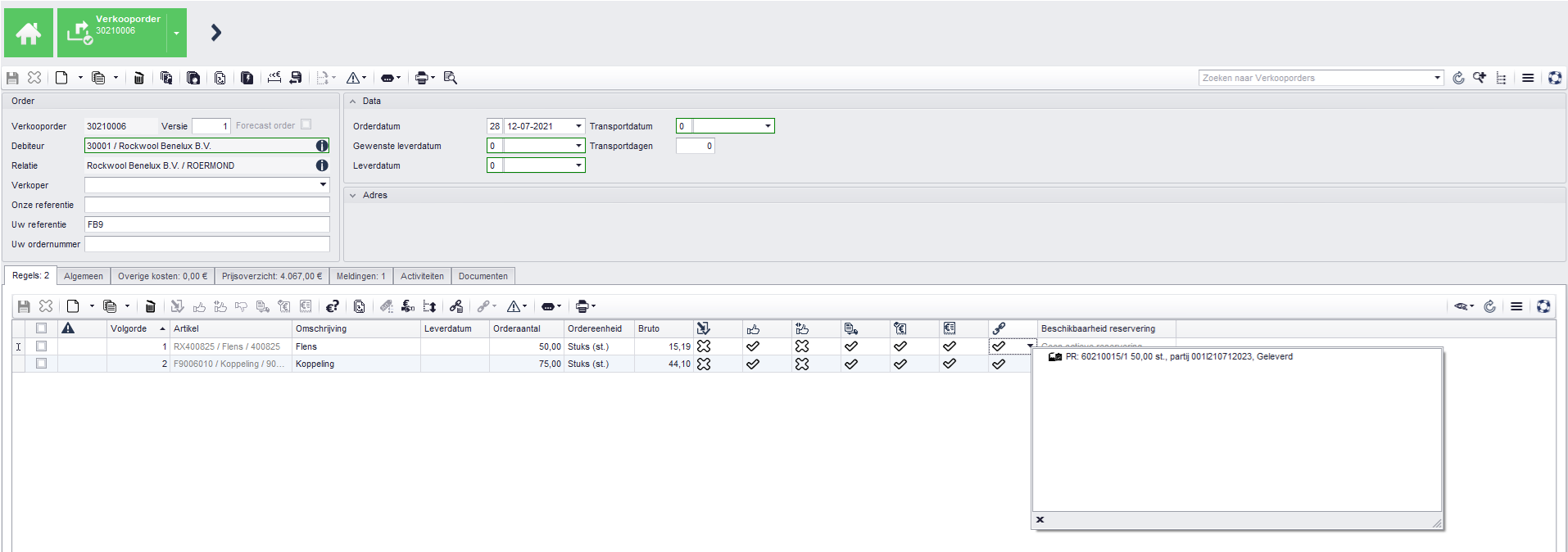1568x552 pixels.
Task: Open the Overige kosten tab
Action: point(162,276)
